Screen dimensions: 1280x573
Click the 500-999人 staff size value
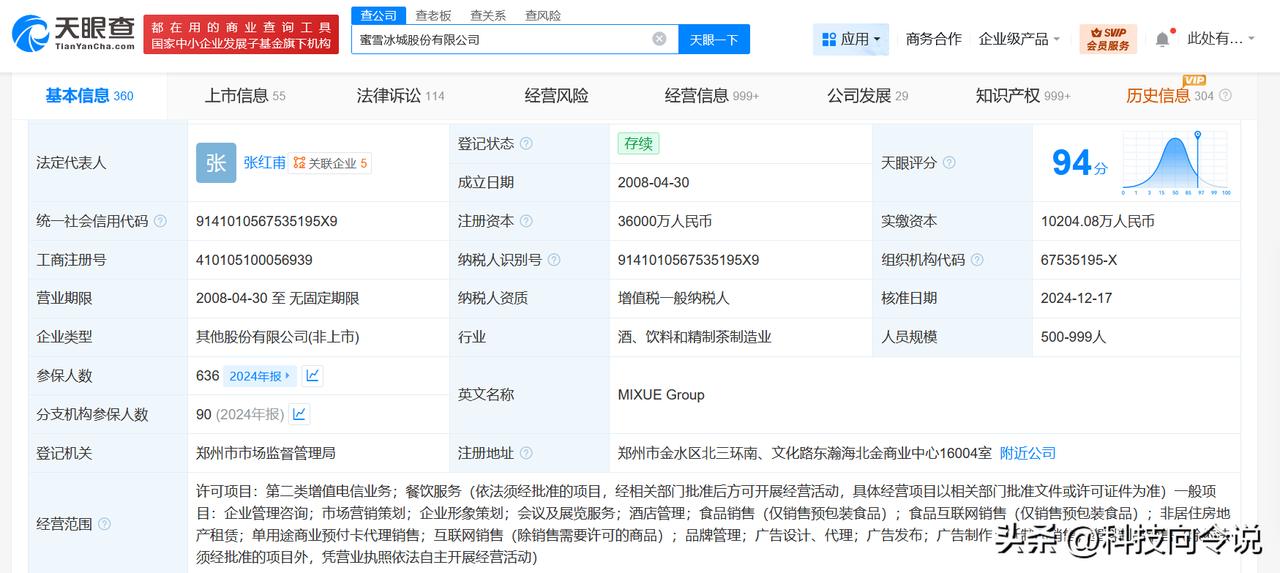click(x=1073, y=337)
